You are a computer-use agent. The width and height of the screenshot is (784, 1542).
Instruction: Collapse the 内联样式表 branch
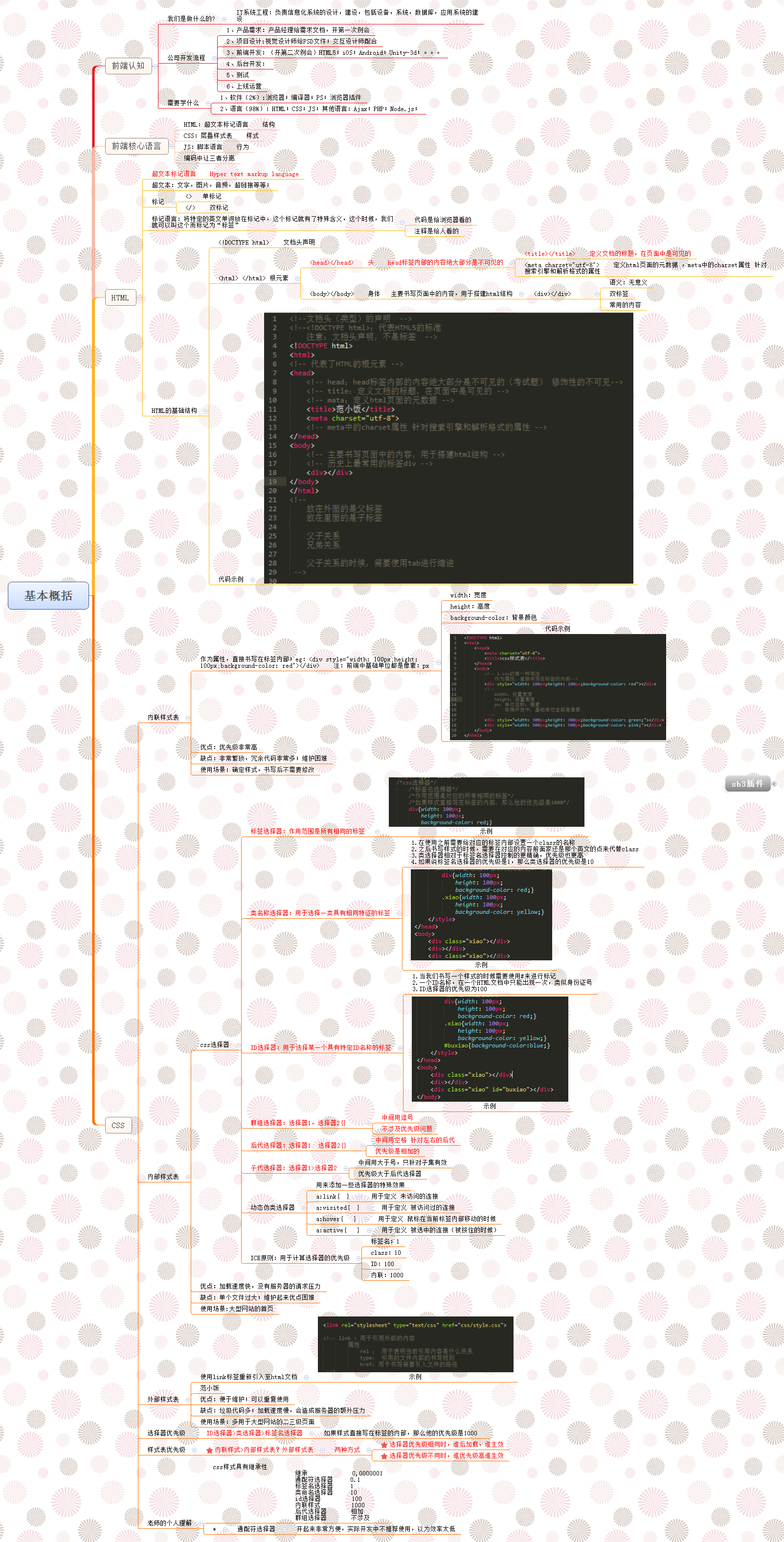[187, 718]
